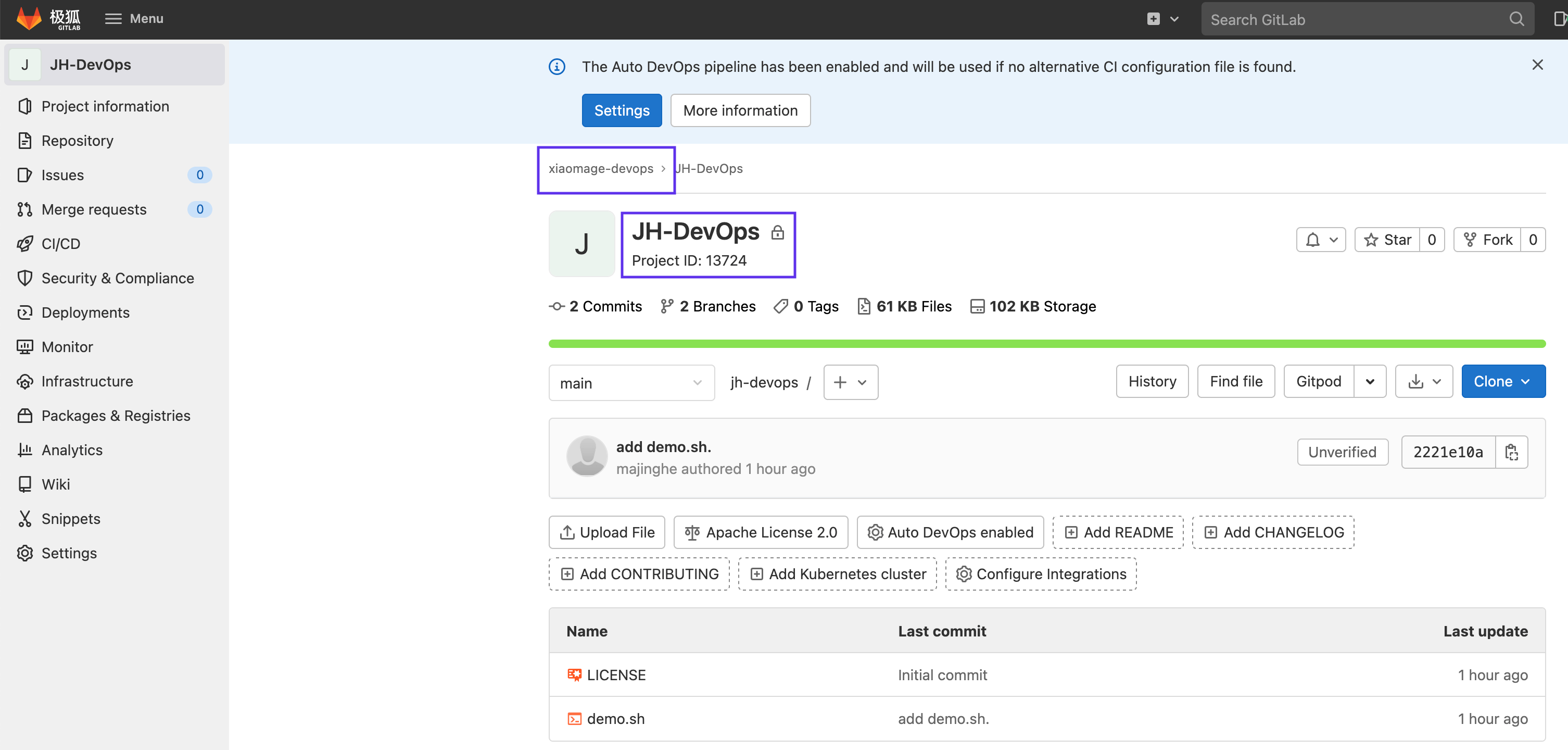Click the sidebar Settings gear icon
Screen dimensions: 1568x750
pyautogui.click(x=25, y=553)
